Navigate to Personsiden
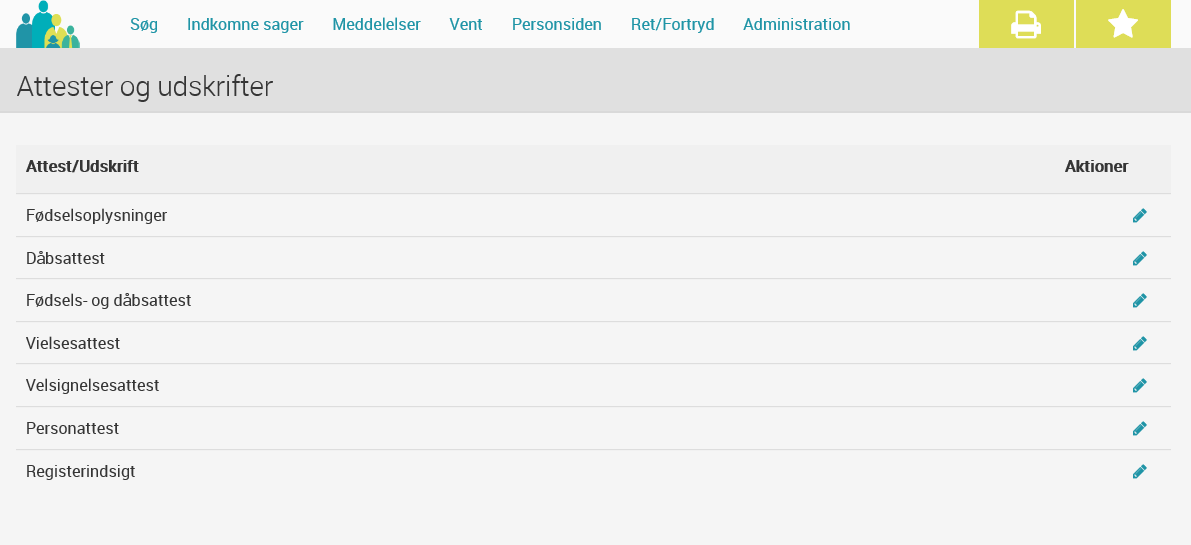 [557, 24]
